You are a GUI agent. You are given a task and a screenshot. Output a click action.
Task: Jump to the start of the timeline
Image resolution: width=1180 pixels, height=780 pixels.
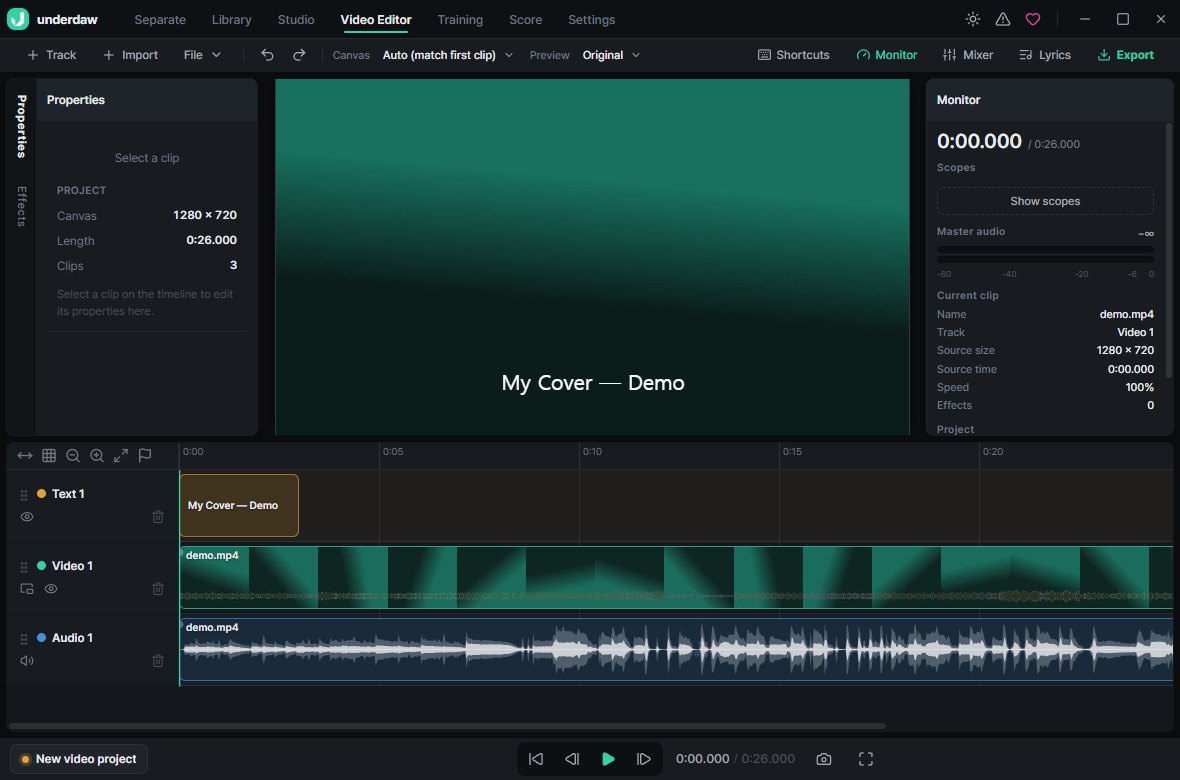click(x=536, y=759)
